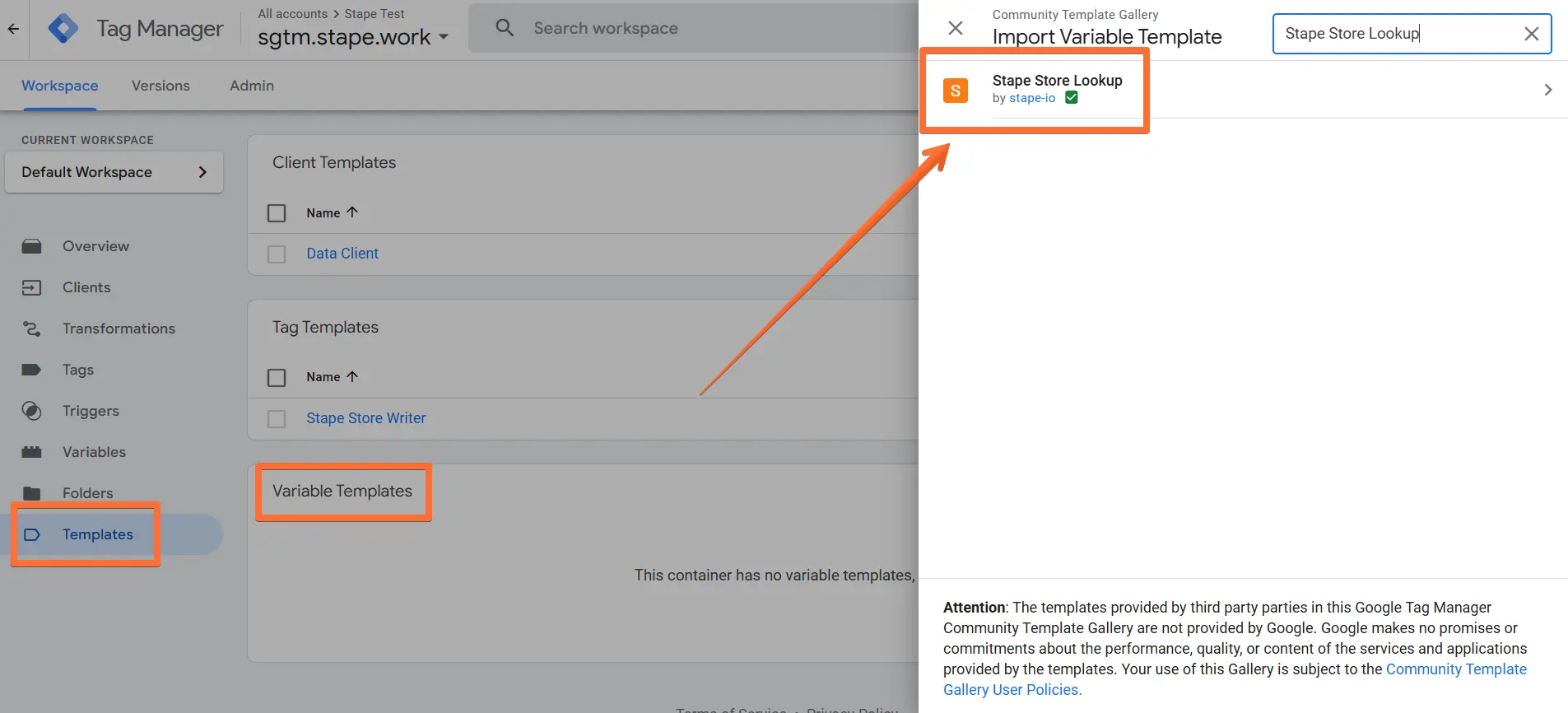Click the Tag Manager diamond logo
1568x713 pixels.
point(63,29)
